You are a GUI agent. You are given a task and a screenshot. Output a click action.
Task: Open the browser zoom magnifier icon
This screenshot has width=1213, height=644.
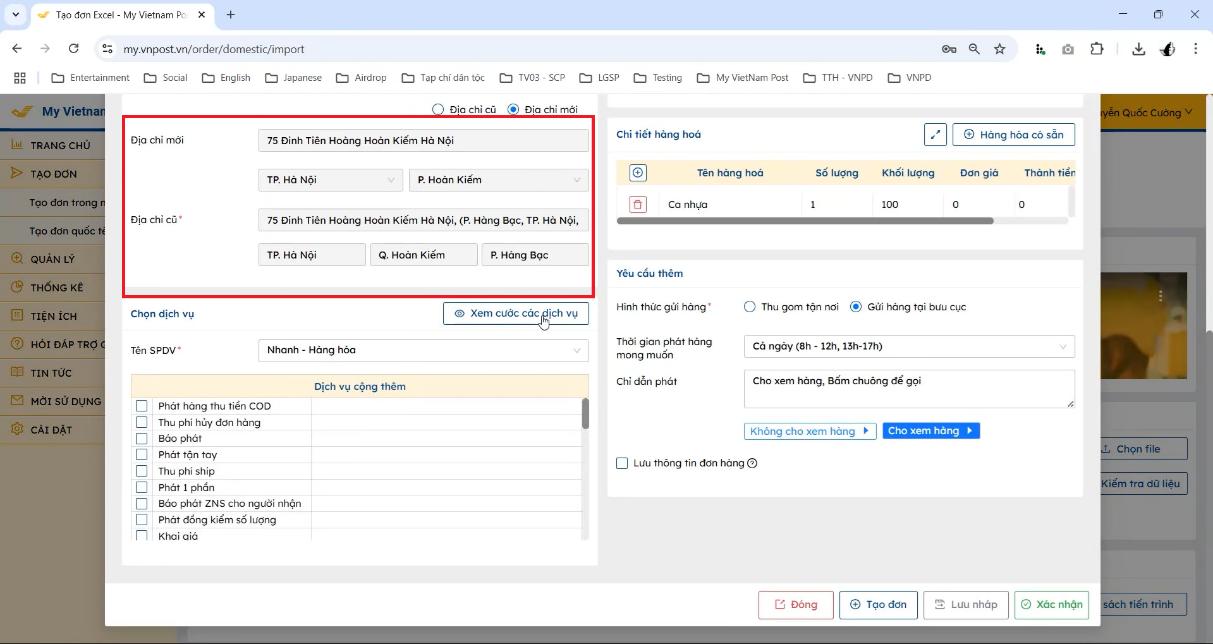[x=974, y=48]
